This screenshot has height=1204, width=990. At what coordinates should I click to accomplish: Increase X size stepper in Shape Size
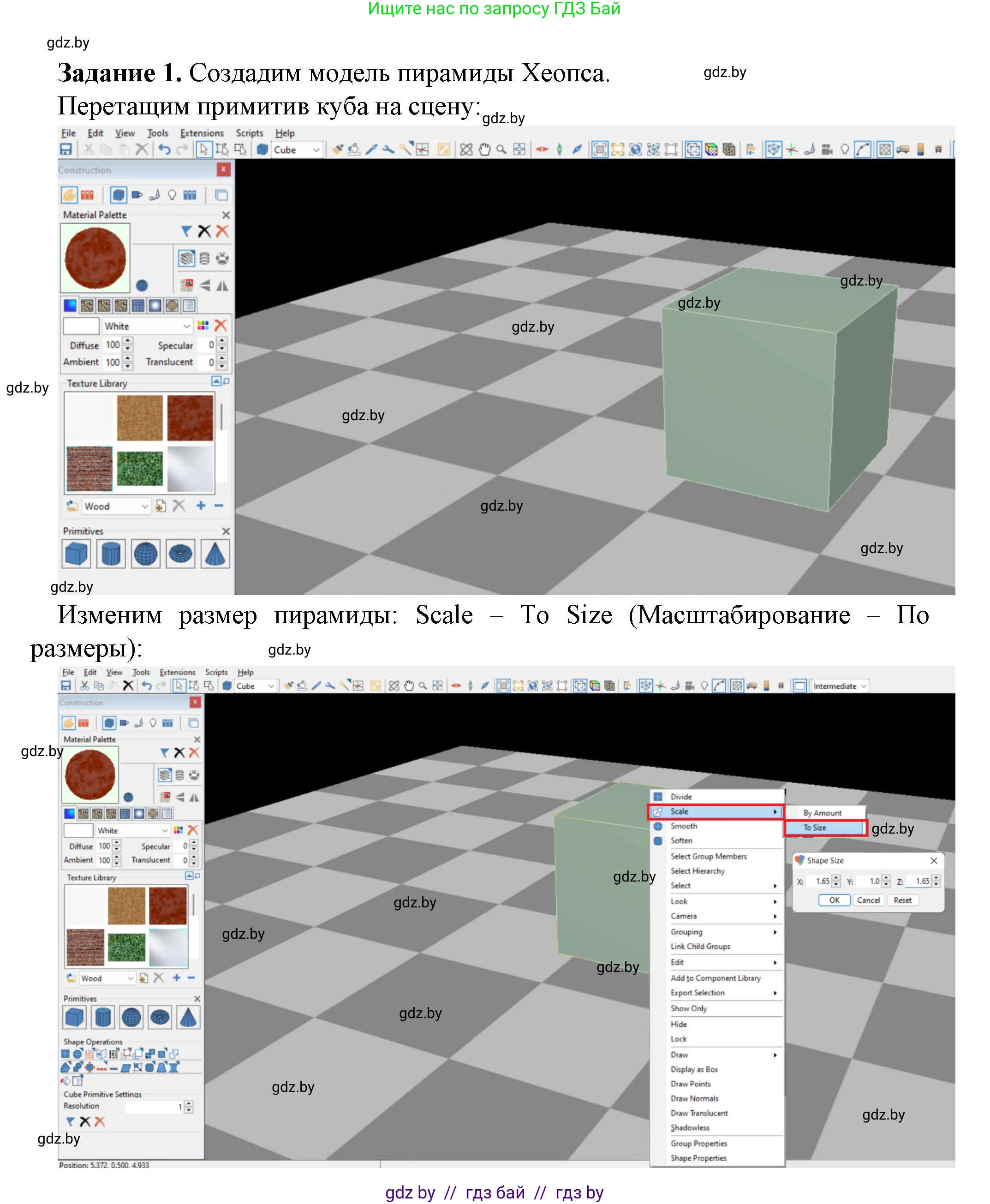tap(836, 878)
